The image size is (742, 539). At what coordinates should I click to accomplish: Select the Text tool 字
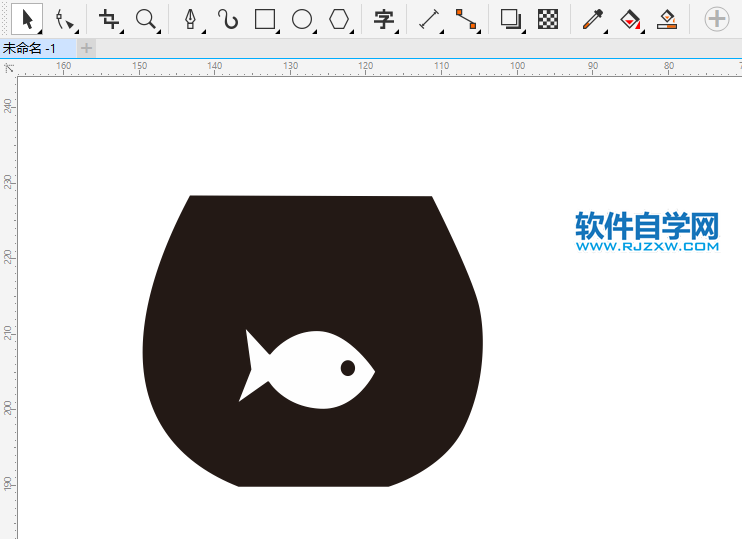pos(384,19)
